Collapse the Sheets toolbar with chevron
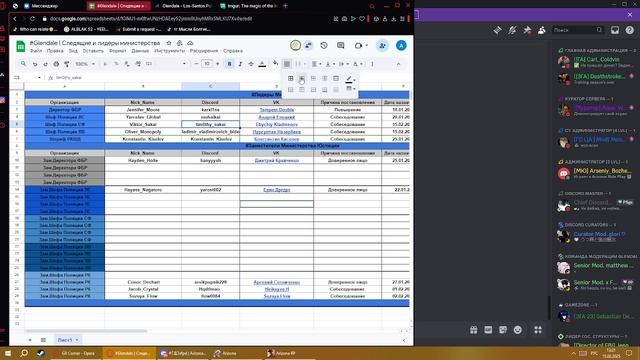Image resolution: width=640 pixels, height=360 pixels. click(x=398, y=64)
